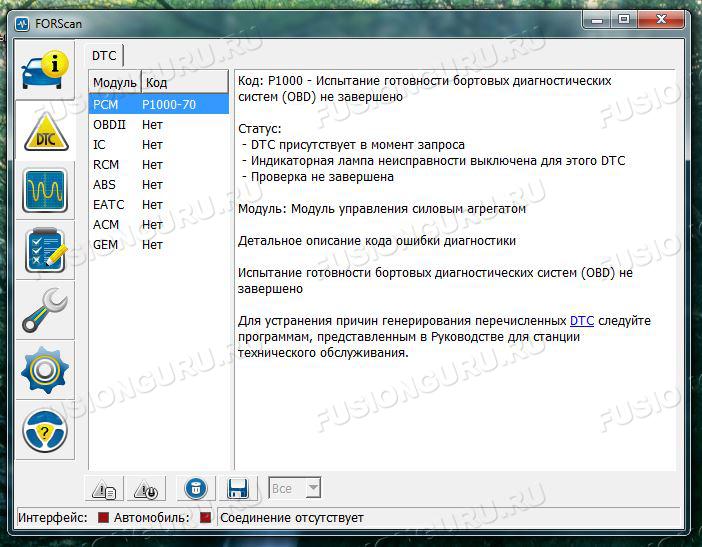This screenshot has height=547, width=702.
Task: Select the RCM module row
Action: point(158,165)
